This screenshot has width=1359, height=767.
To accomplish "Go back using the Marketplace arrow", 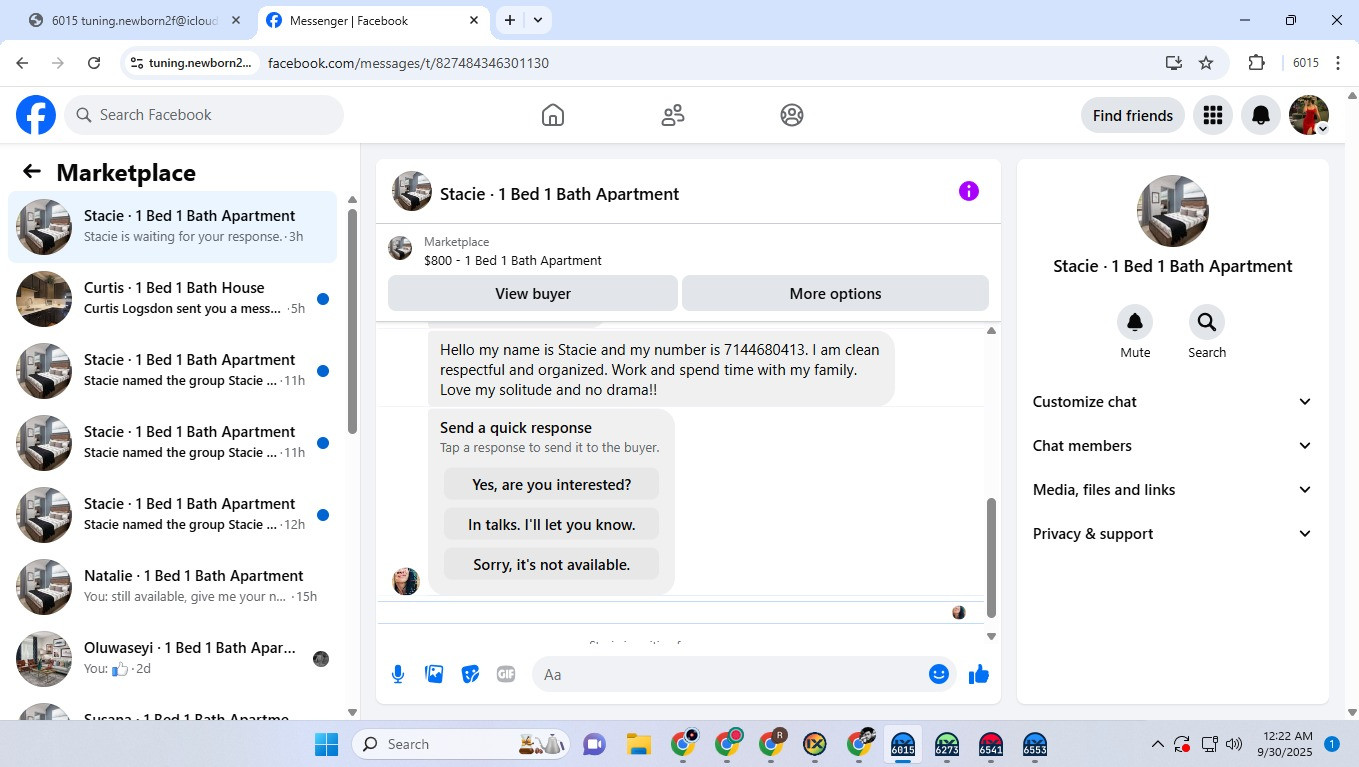I will point(32,172).
